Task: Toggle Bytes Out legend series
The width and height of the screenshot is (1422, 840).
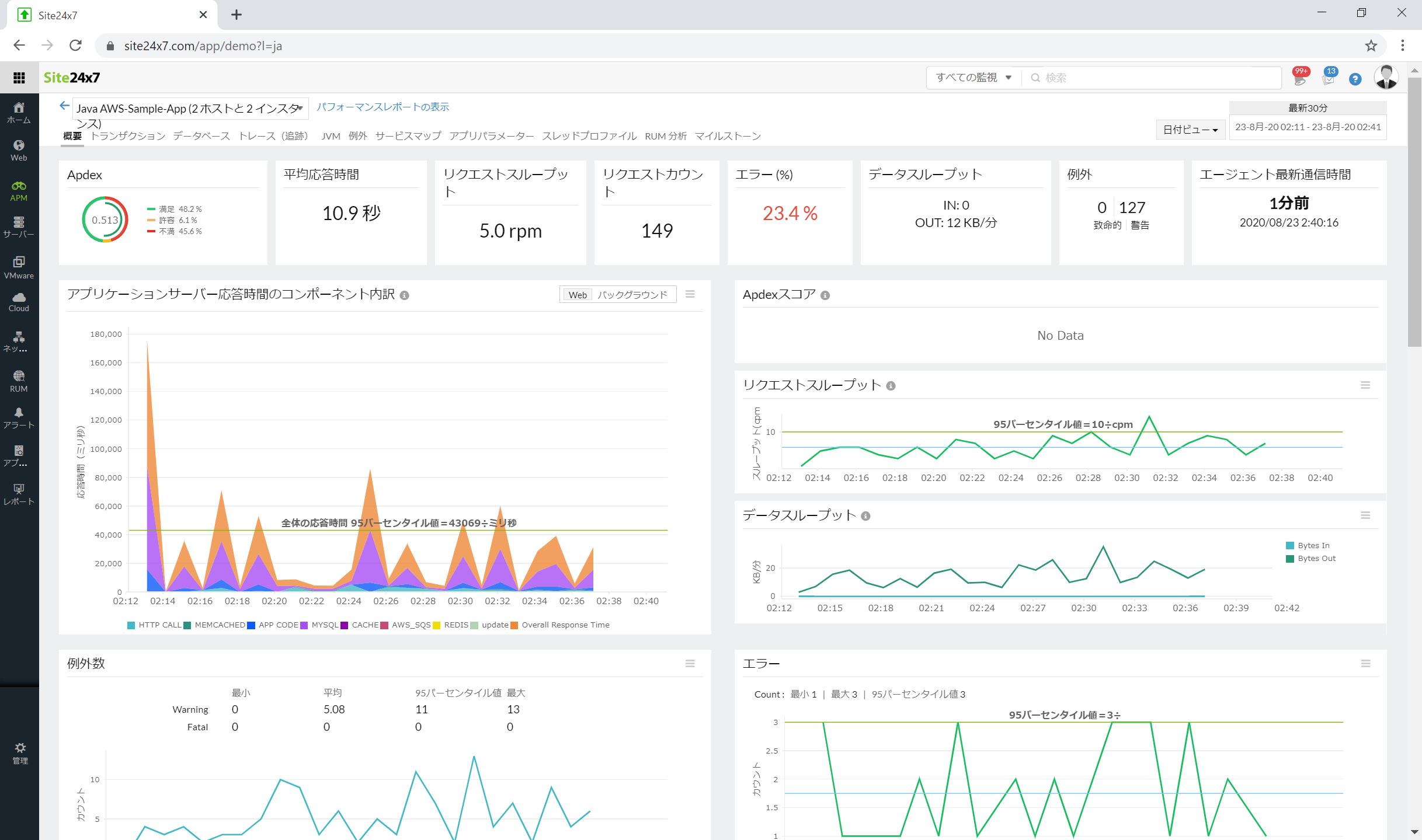Action: click(1311, 559)
